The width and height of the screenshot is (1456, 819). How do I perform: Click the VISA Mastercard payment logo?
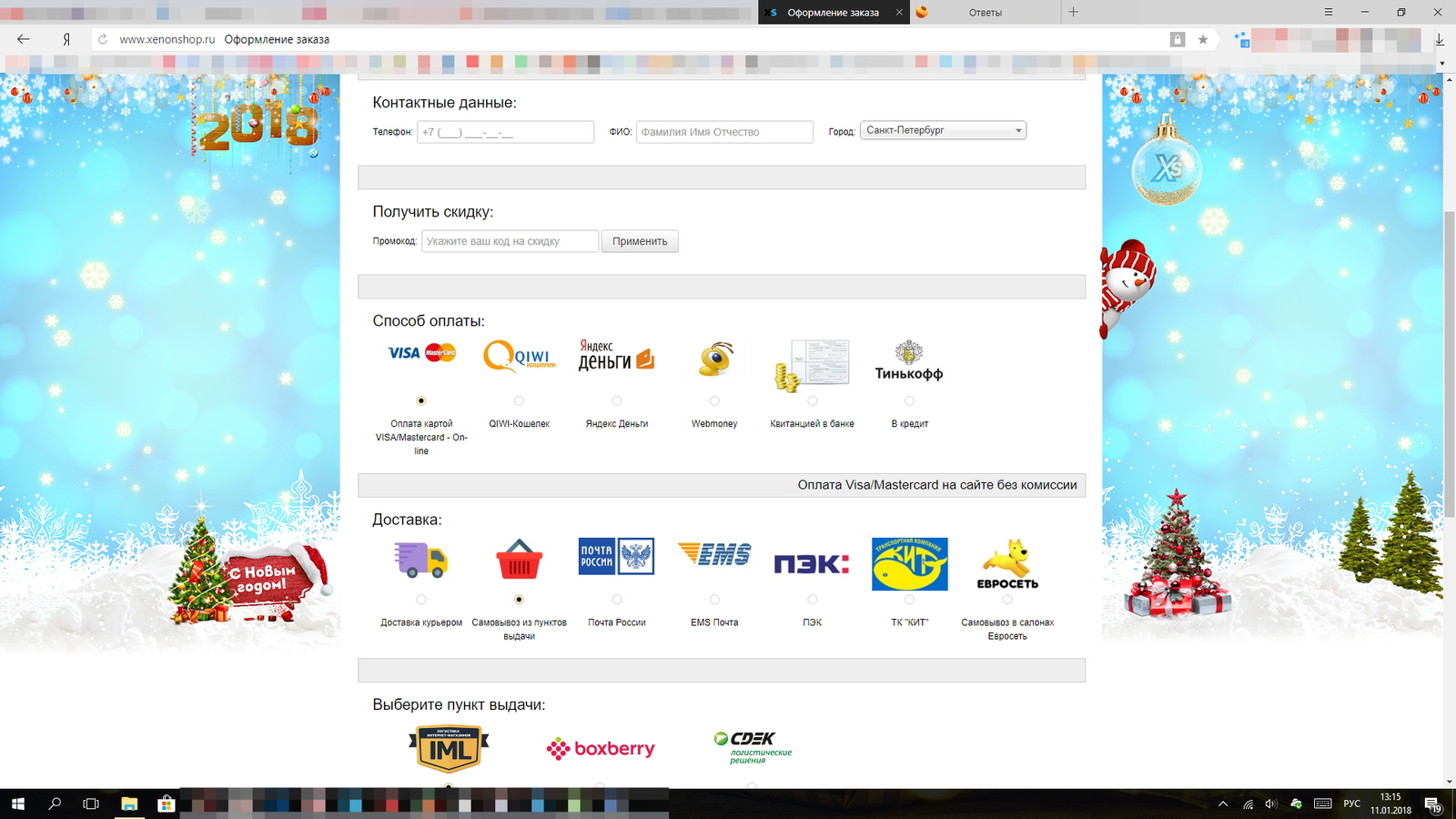[x=421, y=353]
